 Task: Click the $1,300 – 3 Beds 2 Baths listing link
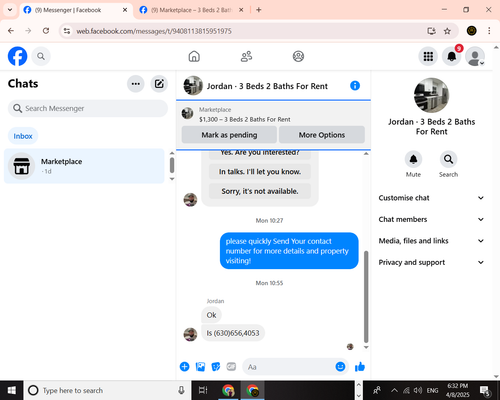click(x=245, y=119)
